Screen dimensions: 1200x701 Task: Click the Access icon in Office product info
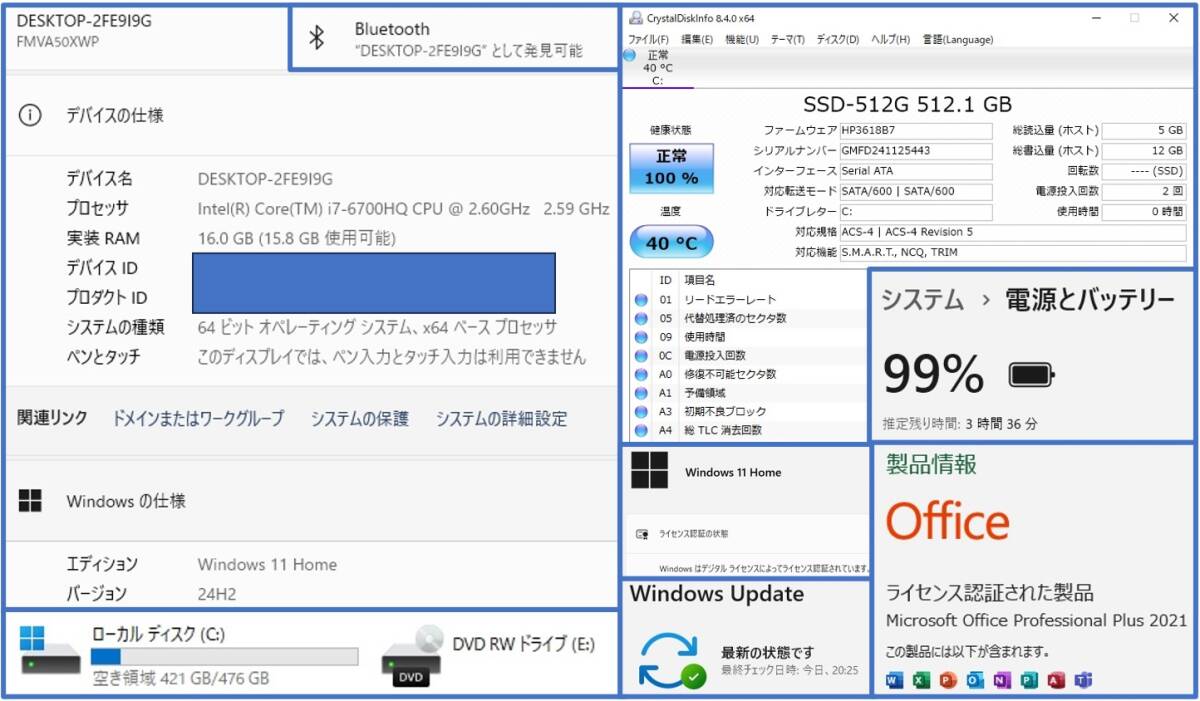tap(1056, 680)
